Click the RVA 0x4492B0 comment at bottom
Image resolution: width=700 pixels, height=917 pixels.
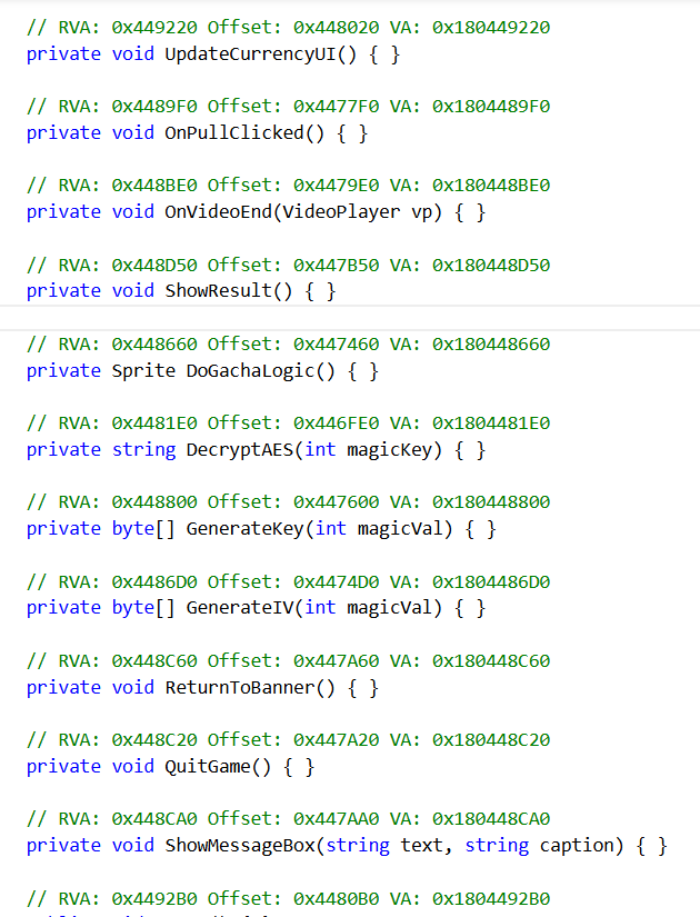pos(288,898)
